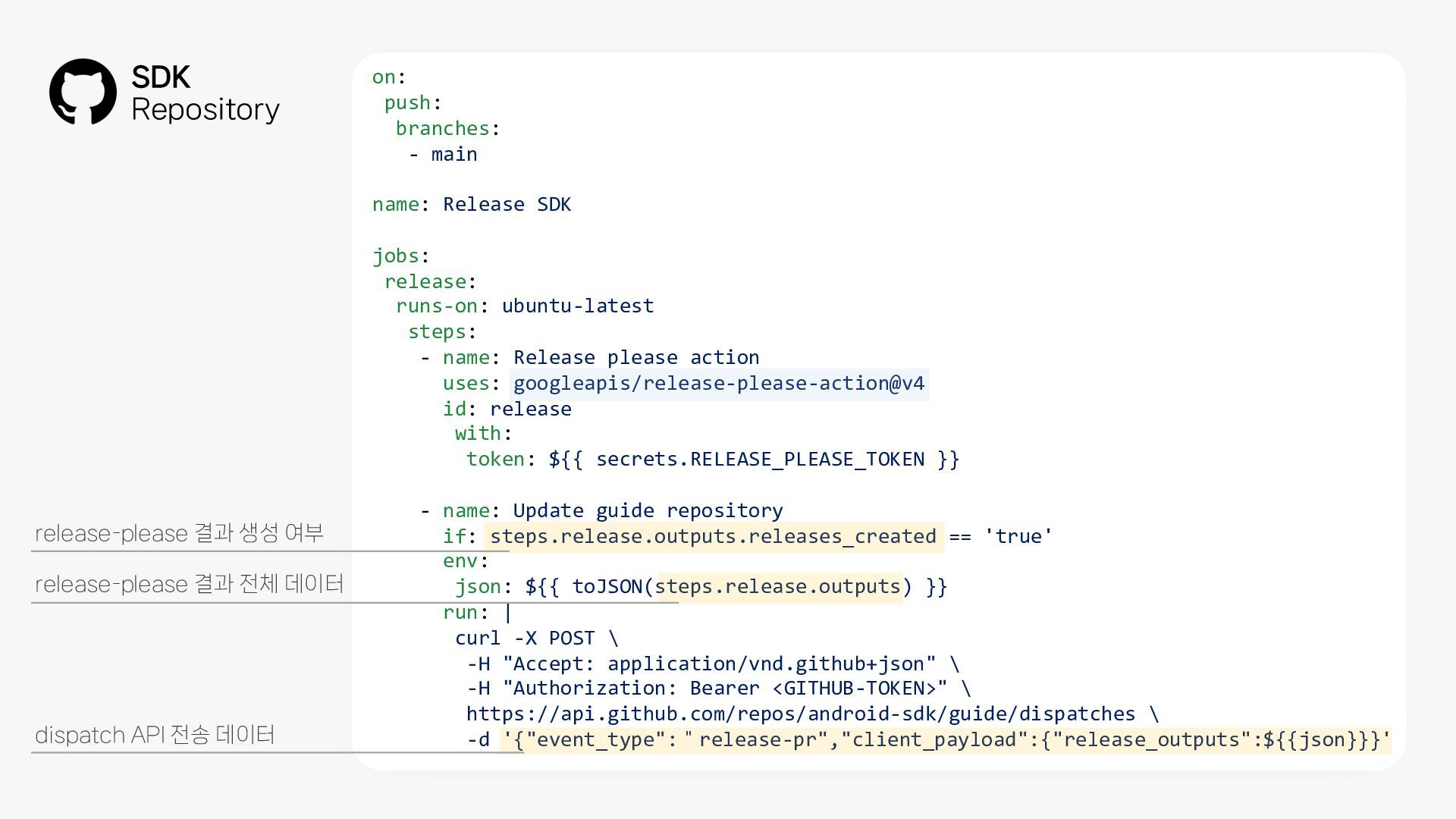Viewport: 1456px width, 819px height.
Task: Click the 'Release please action' step name
Action: coord(635,358)
